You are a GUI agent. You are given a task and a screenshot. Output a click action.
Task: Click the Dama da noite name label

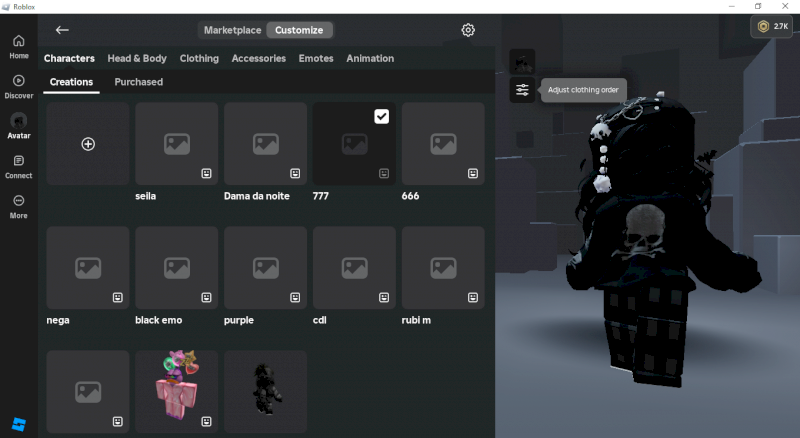(x=257, y=196)
